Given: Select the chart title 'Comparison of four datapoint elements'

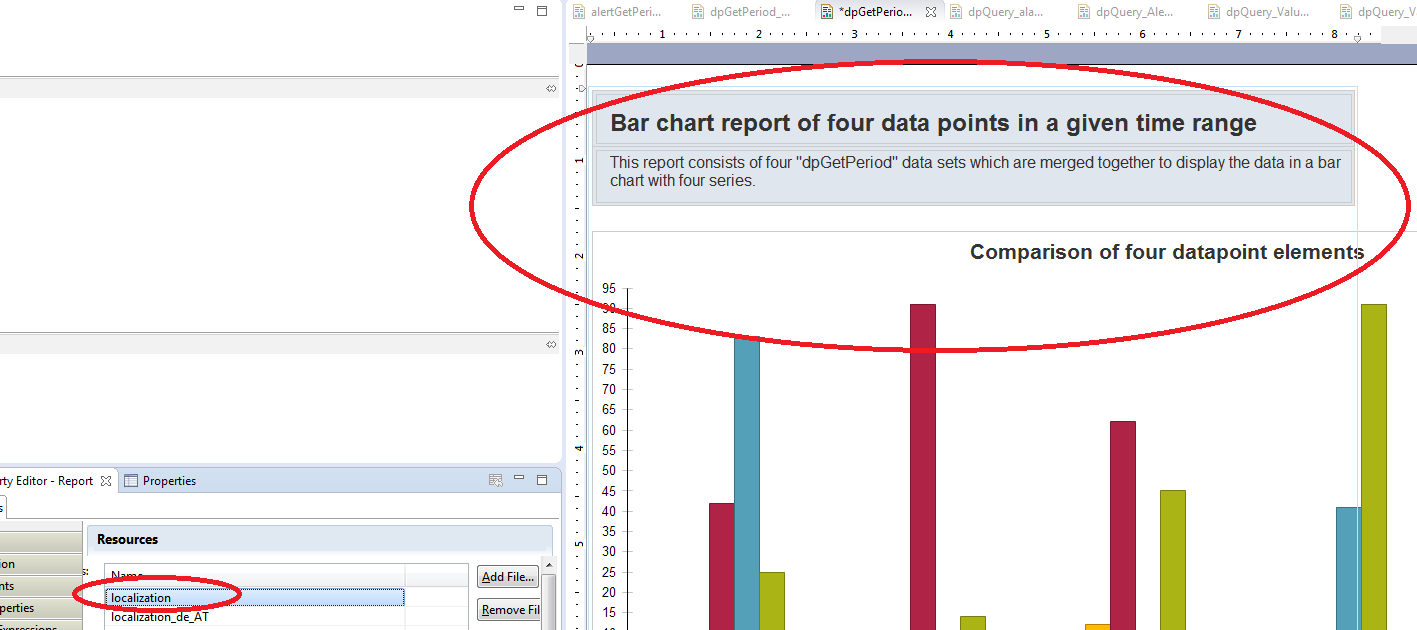Looking at the screenshot, I should [1166, 252].
